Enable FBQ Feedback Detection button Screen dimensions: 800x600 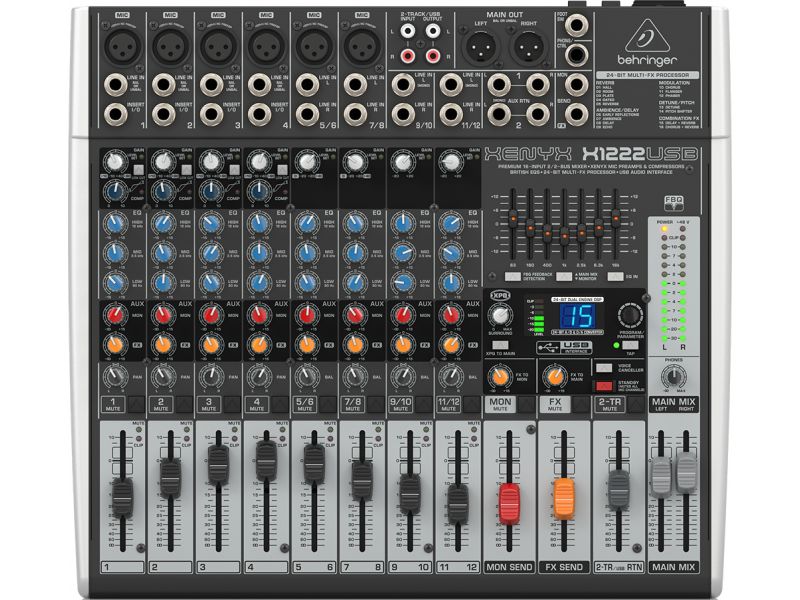click(513, 277)
